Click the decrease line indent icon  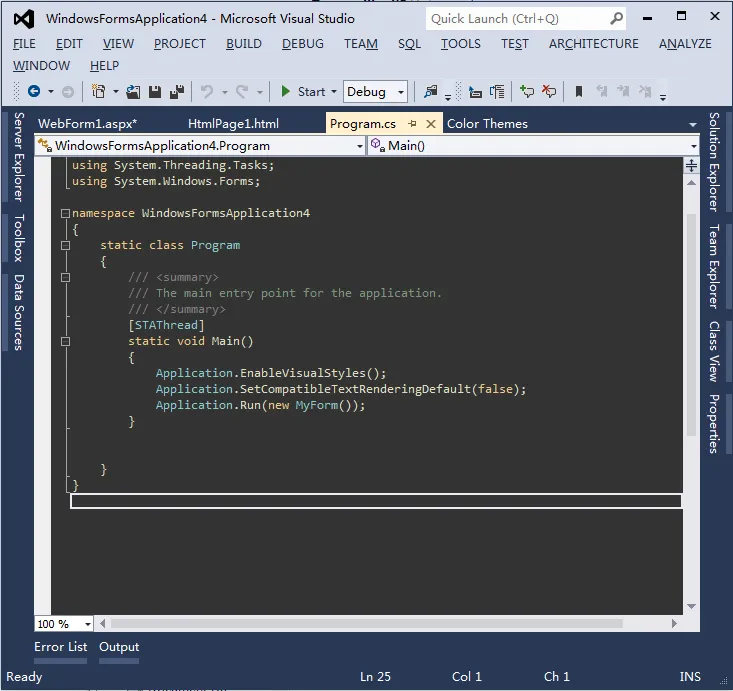475,92
